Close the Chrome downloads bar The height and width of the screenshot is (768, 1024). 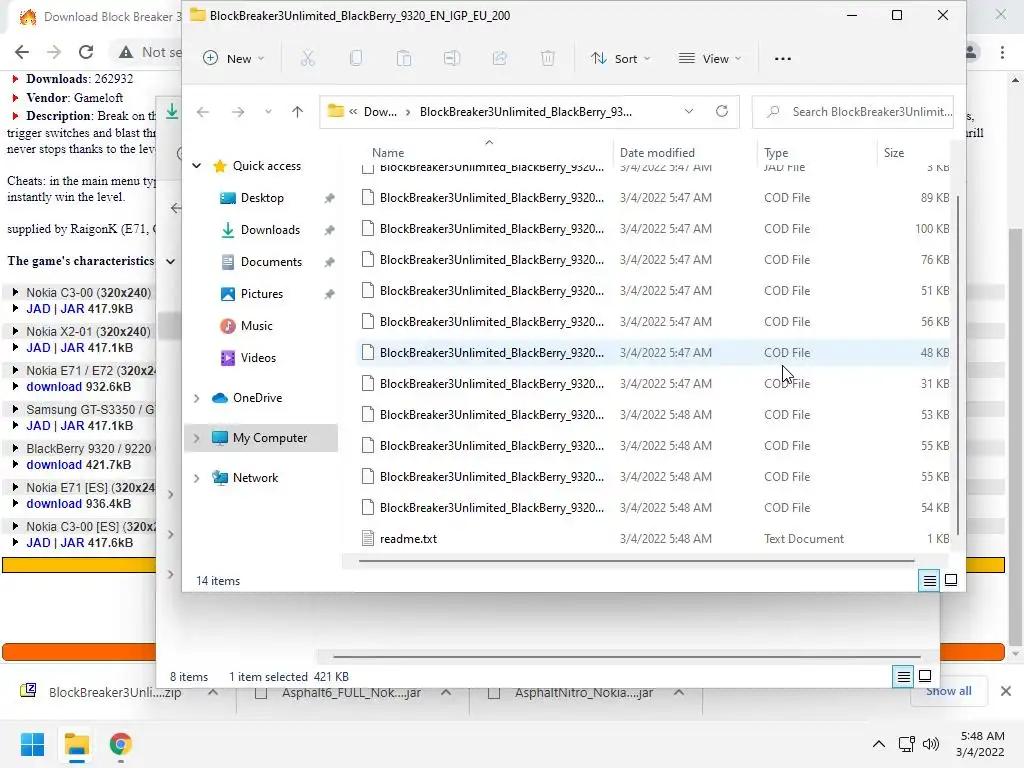point(1006,691)
